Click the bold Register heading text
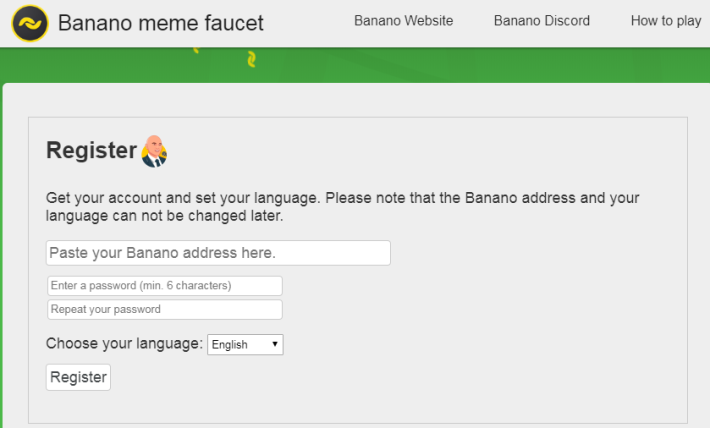The width and height of the screenshot is (710, 428). pos(91,150)
